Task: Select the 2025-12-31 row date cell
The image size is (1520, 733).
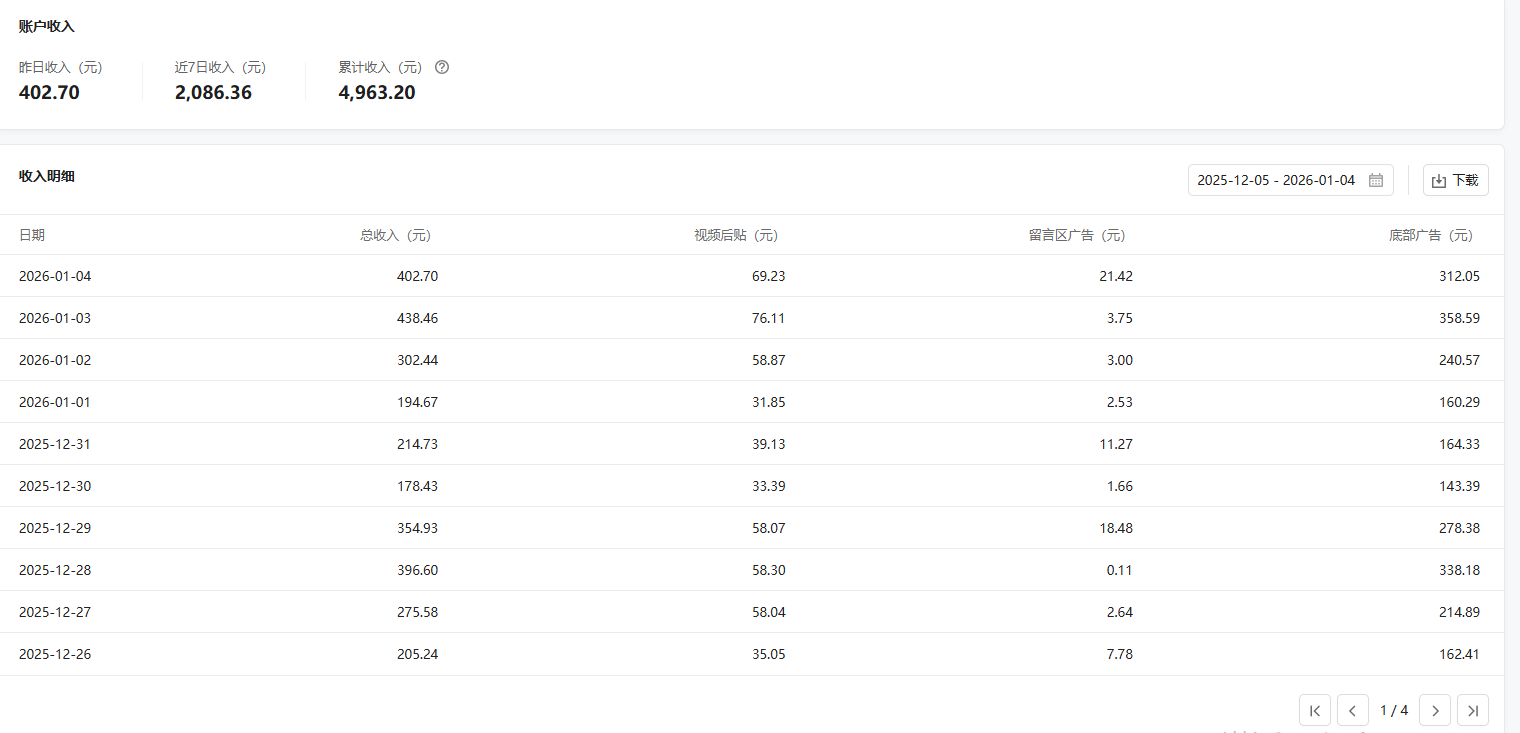Action: 55,444
